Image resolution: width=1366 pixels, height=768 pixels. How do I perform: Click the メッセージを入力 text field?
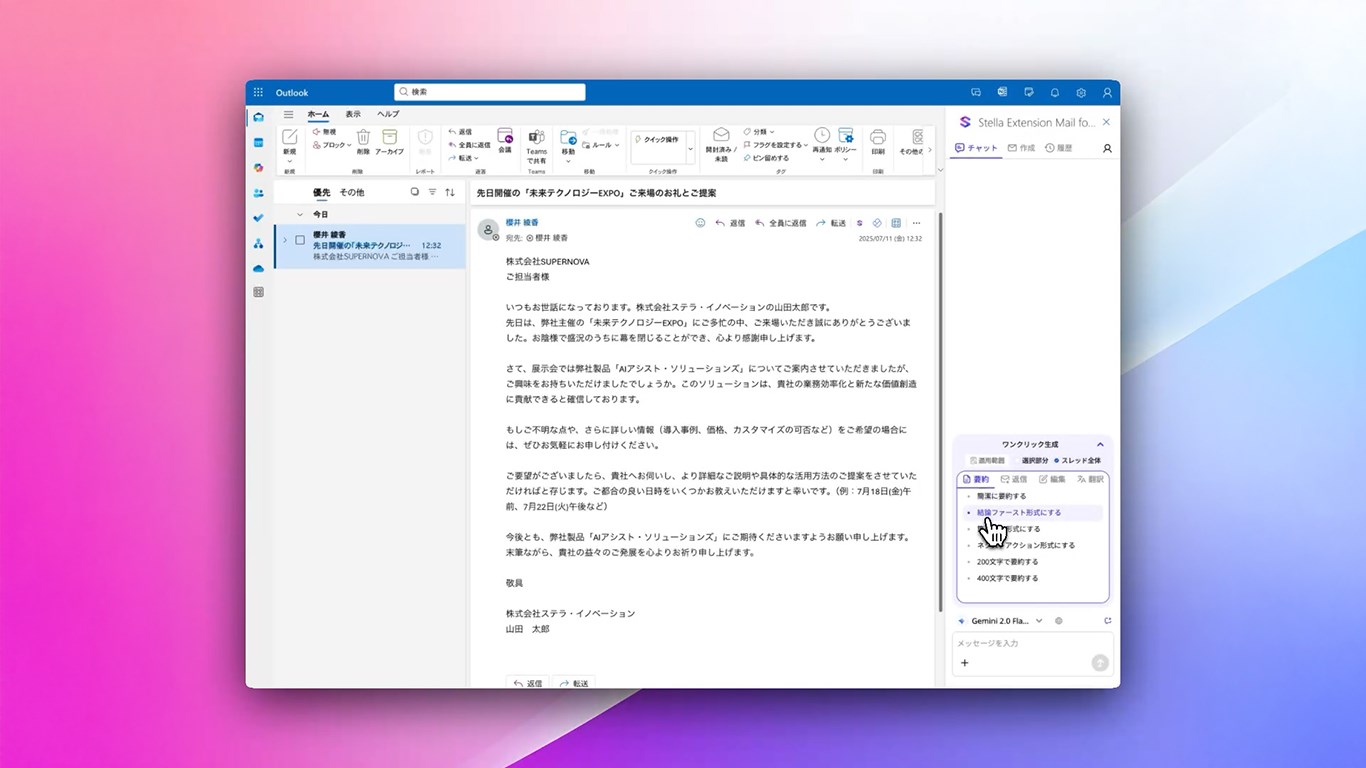tap(1033, 643)
